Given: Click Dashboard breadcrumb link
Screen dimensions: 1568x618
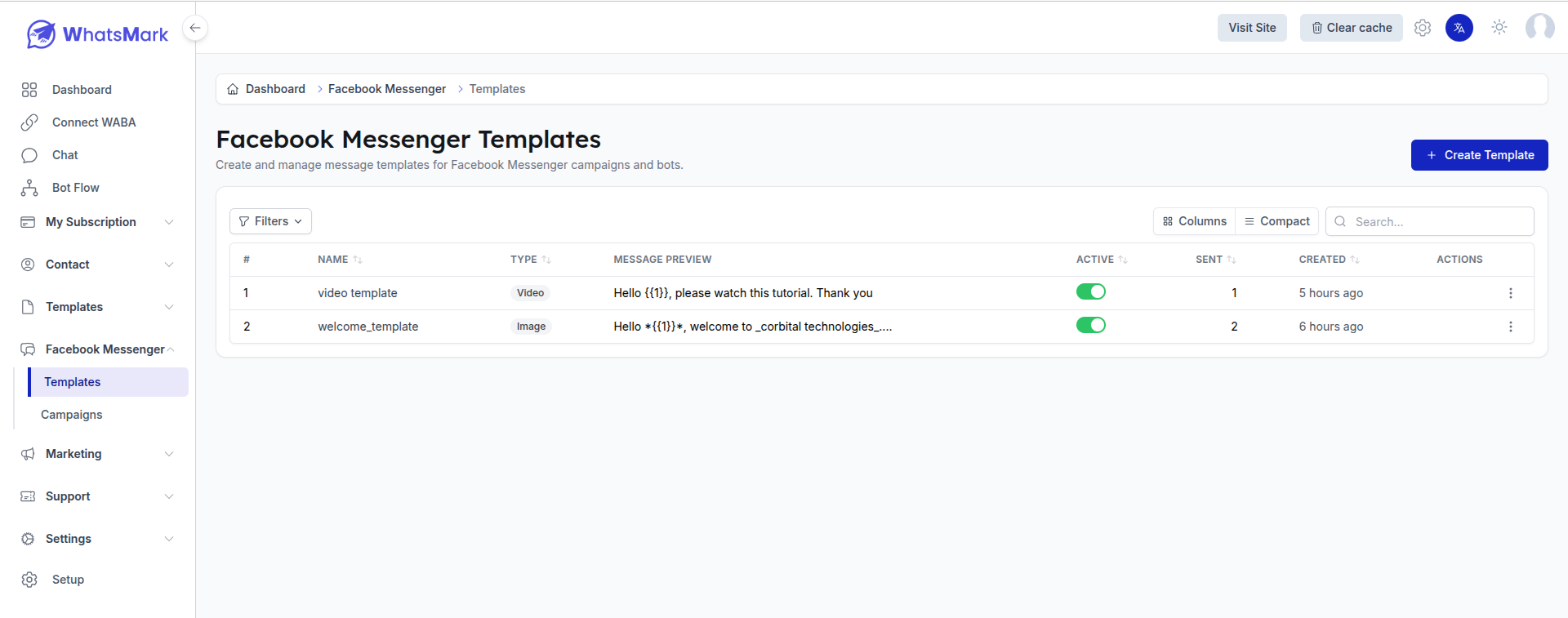Looking at the screenshot, I should coord(275,89).
